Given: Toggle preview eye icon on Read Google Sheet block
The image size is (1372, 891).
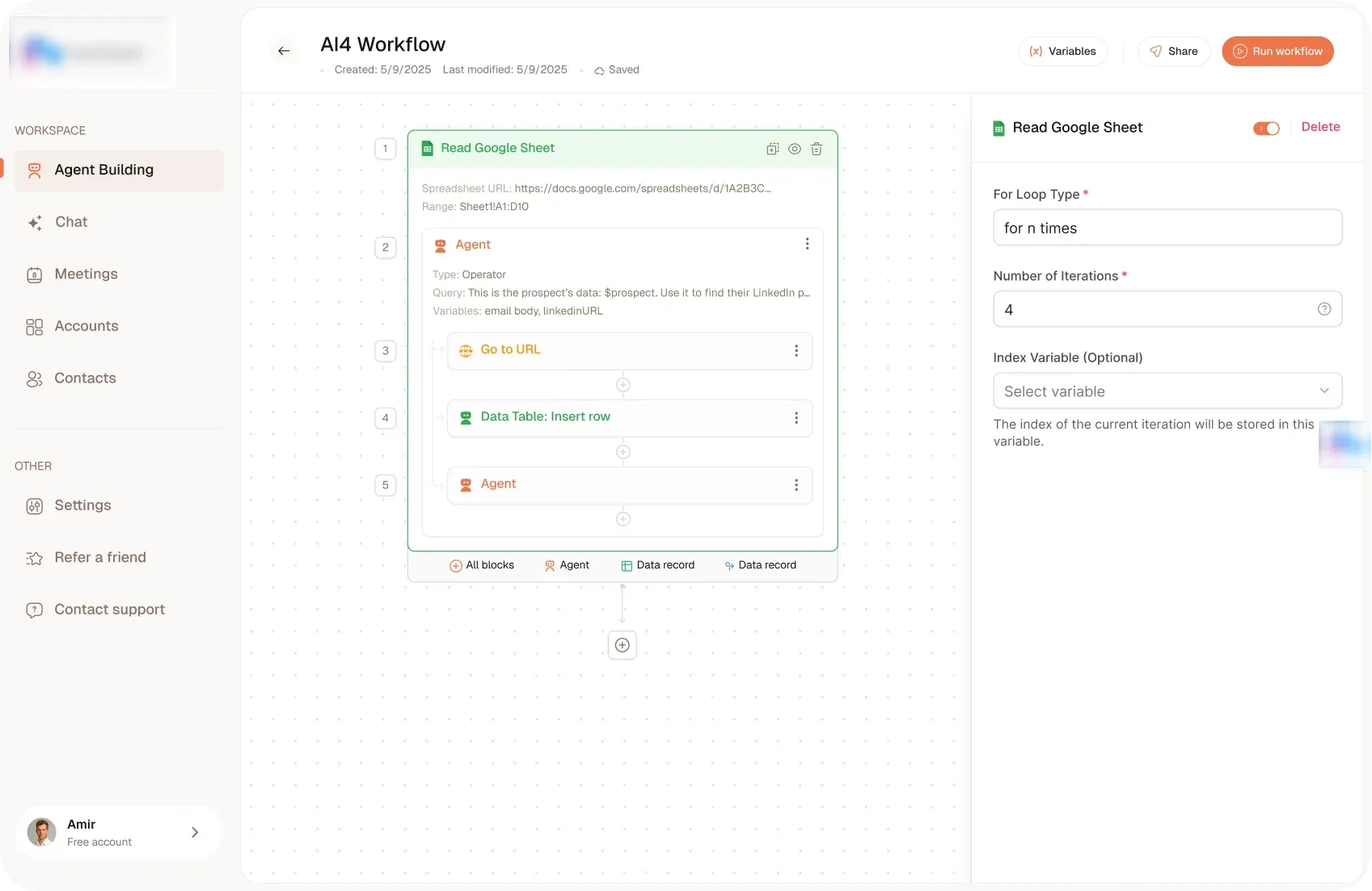Looking at the screenshot, I should click(795, 149).
